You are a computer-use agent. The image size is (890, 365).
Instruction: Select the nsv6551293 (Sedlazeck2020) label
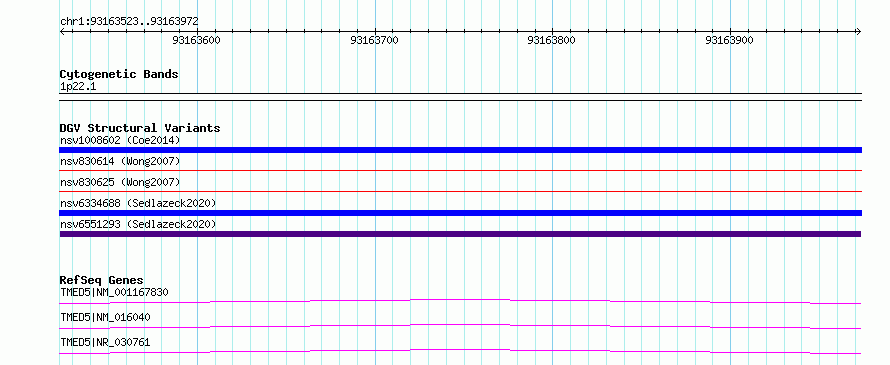click(138, 224)
